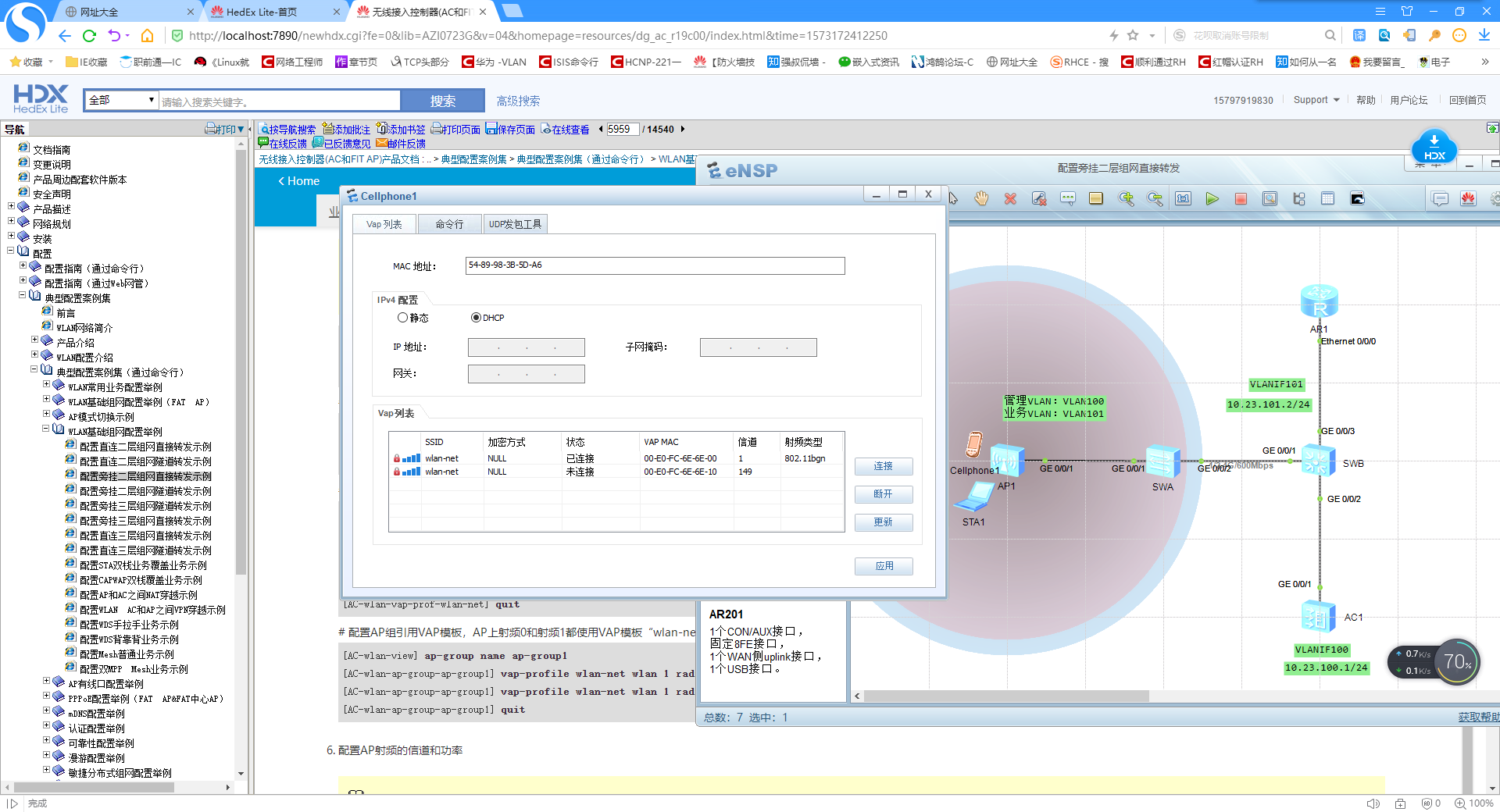Click the red X delete tool in eNSP

(1010, 199)
